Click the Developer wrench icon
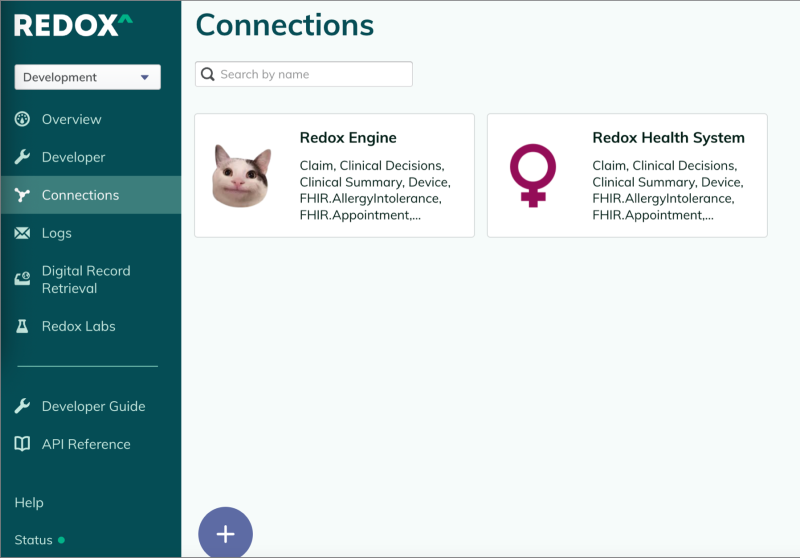The width and height of the screenshot is (800, 558). pyautogui.click(x=22, y=157)
